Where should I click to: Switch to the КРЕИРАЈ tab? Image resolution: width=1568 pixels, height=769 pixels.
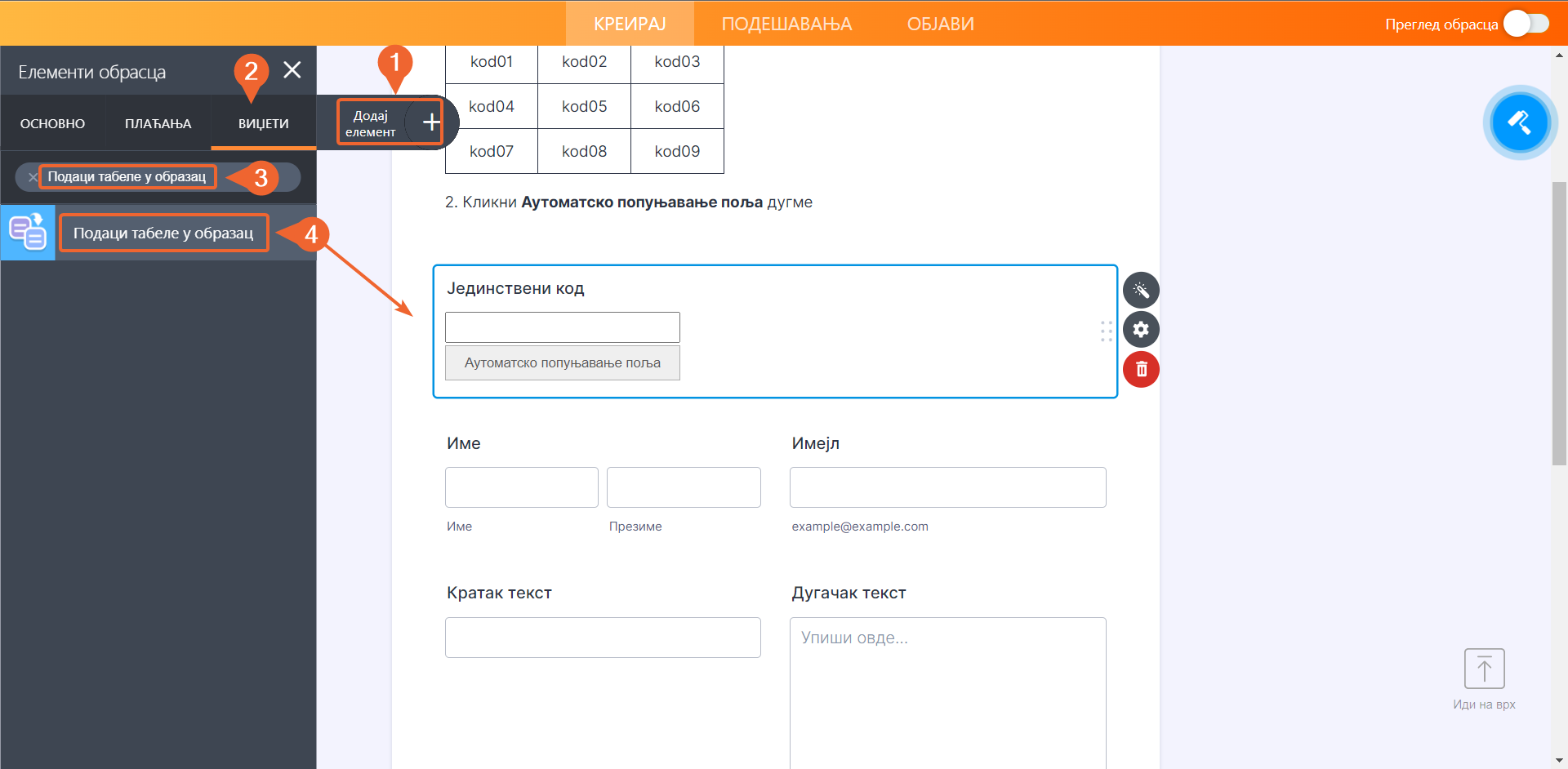click(630, 24)
